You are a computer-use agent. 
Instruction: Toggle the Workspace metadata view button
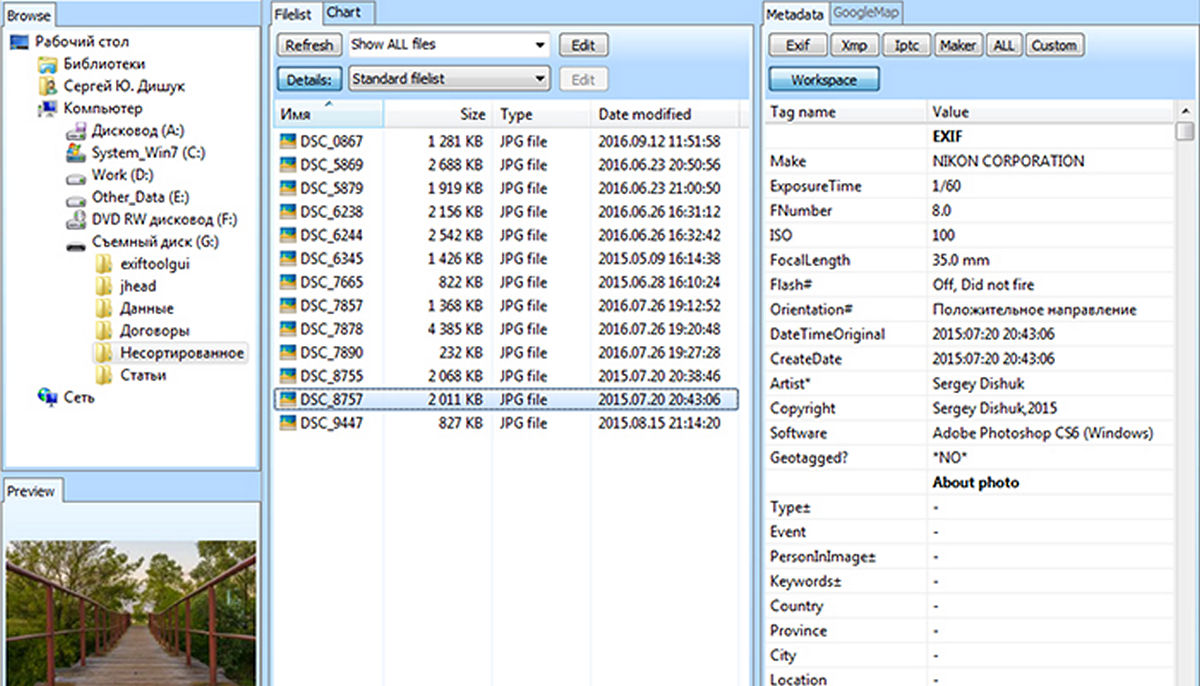point(823,79)
